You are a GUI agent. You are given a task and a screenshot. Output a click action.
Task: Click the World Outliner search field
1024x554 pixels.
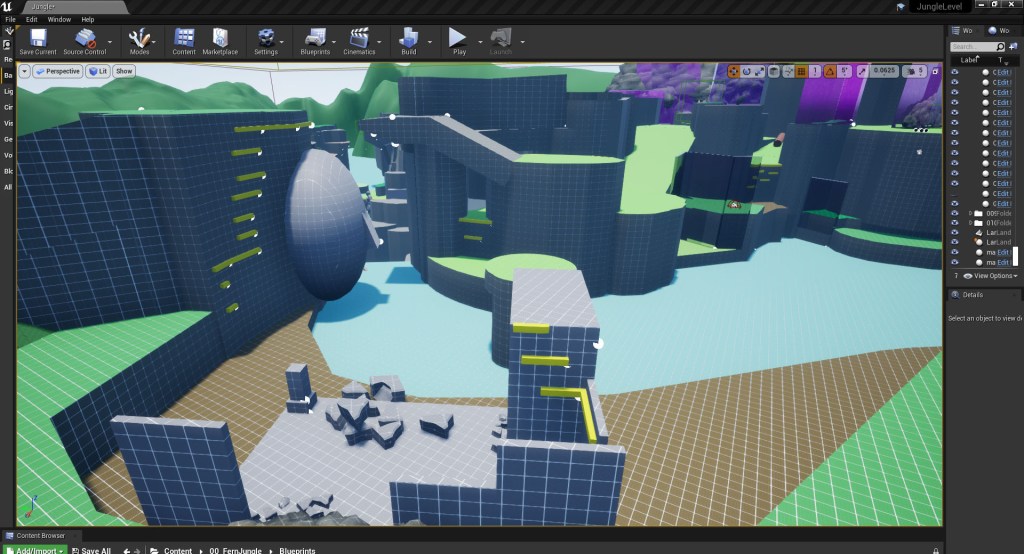(x=975, y=46)
